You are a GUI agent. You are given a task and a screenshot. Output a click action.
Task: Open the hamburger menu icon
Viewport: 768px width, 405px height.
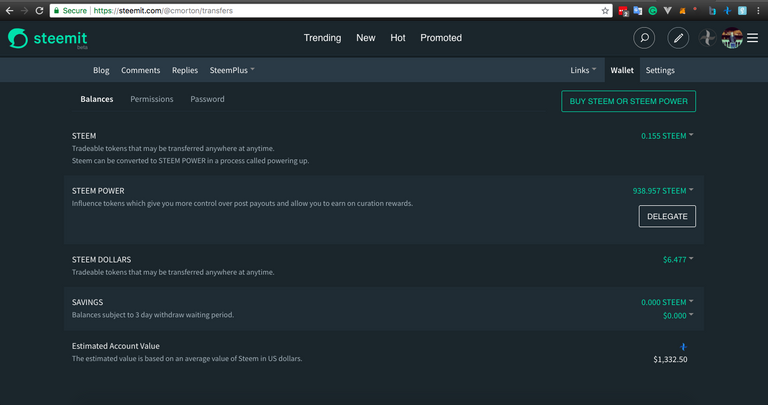tap(752, 38)
